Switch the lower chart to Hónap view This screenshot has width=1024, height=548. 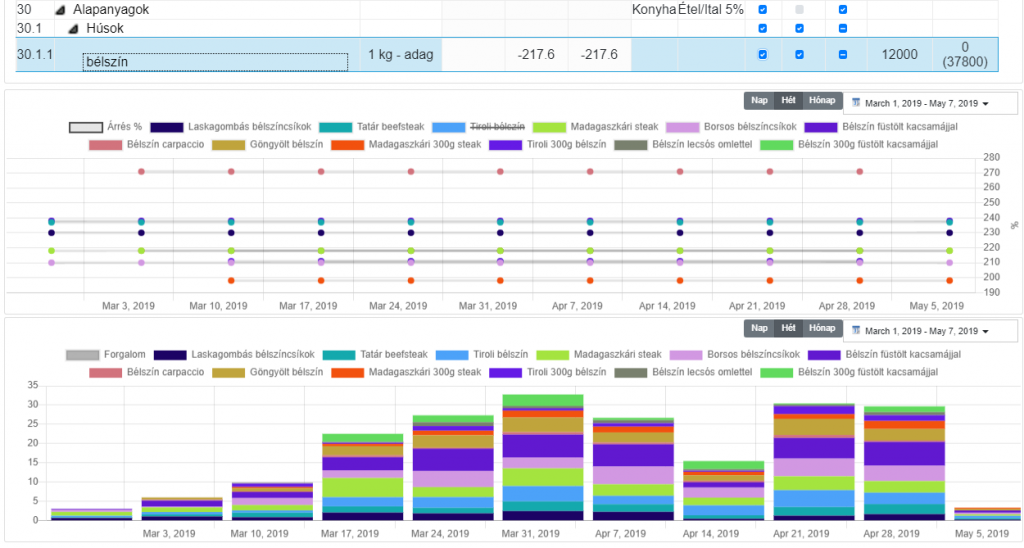point(821,329)
